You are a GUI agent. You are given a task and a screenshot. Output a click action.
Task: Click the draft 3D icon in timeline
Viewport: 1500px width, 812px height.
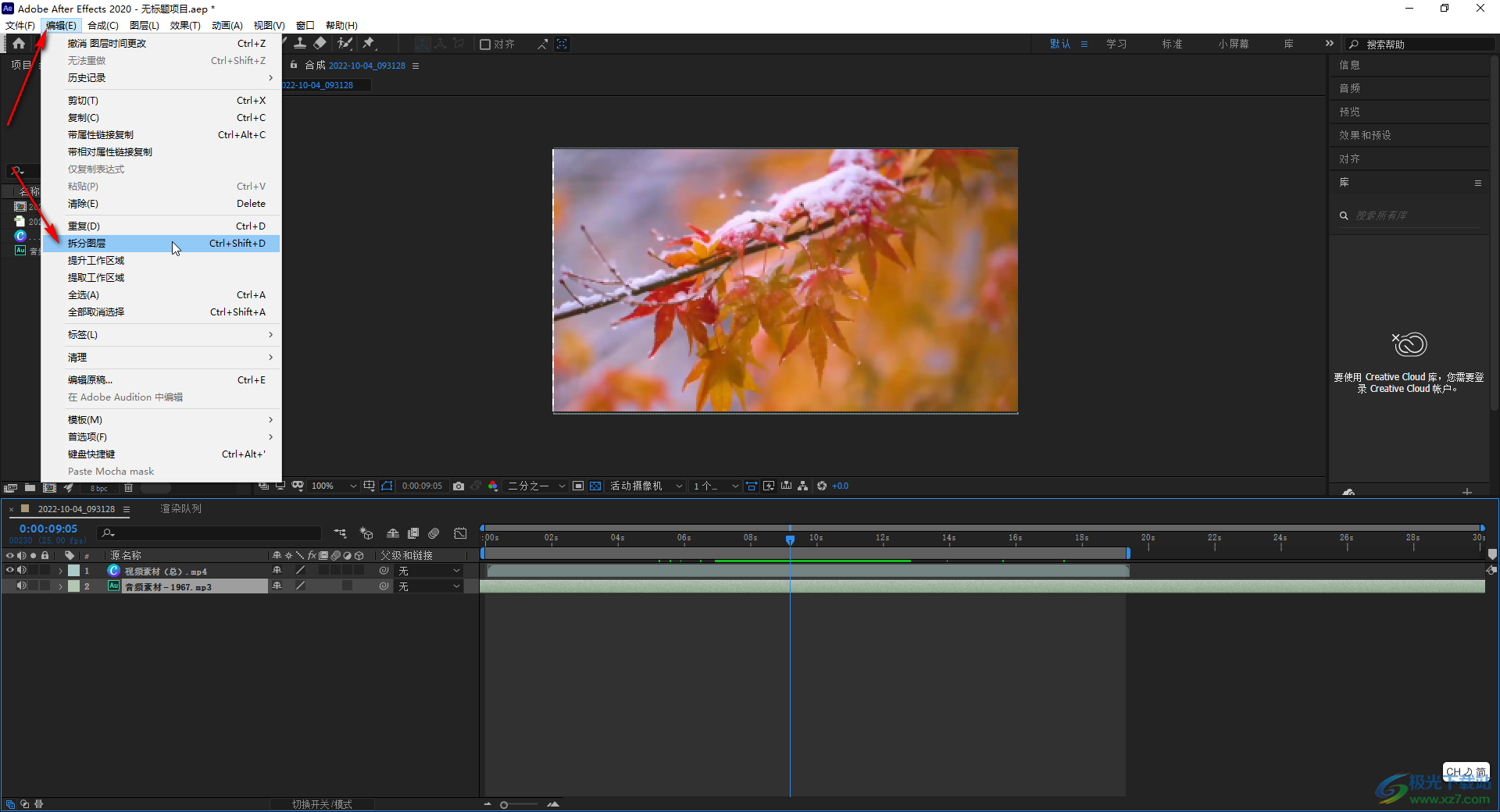point(366,533)
